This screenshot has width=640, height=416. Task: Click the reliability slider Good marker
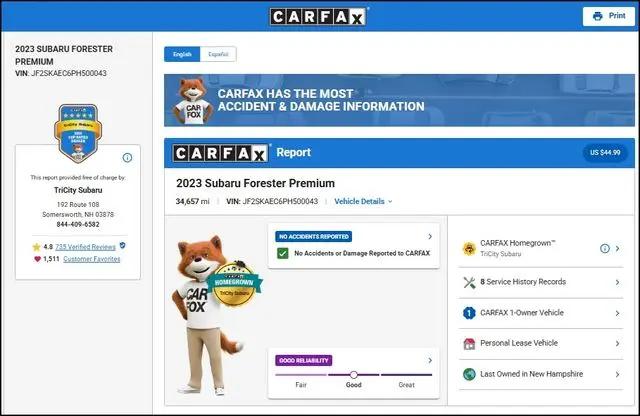coord(354,375)
